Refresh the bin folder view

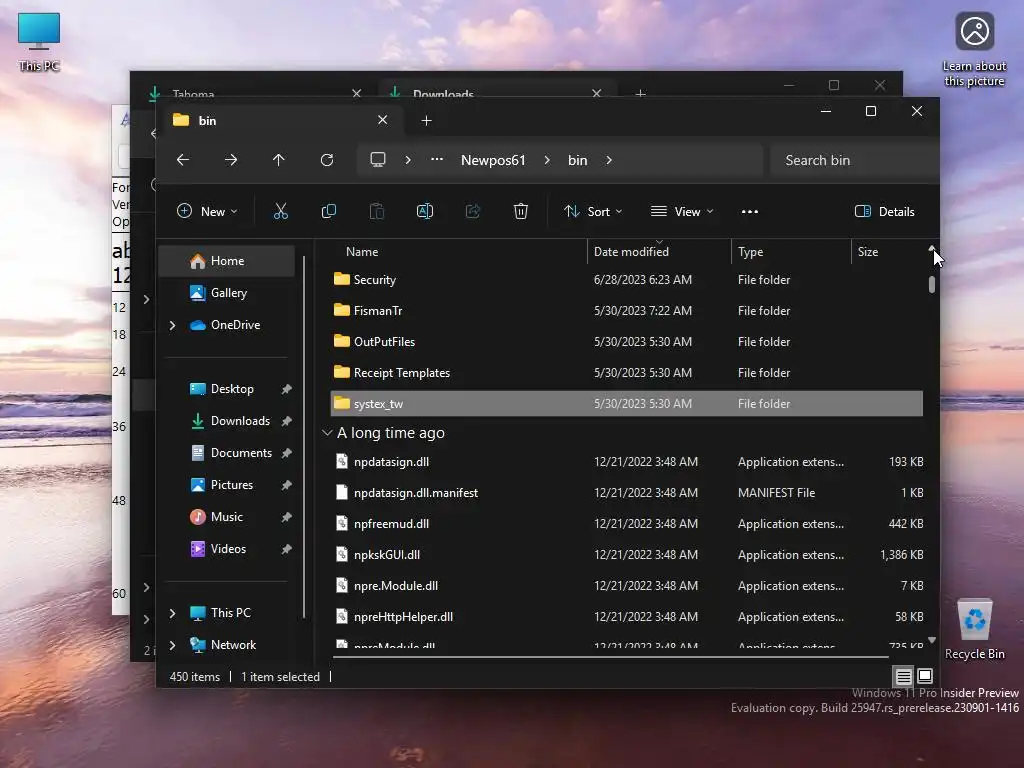point(327,160)
